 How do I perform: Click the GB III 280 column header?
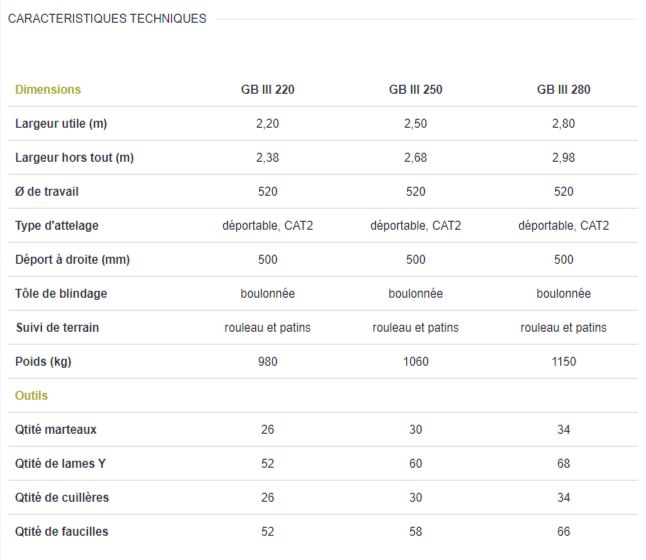563,89
